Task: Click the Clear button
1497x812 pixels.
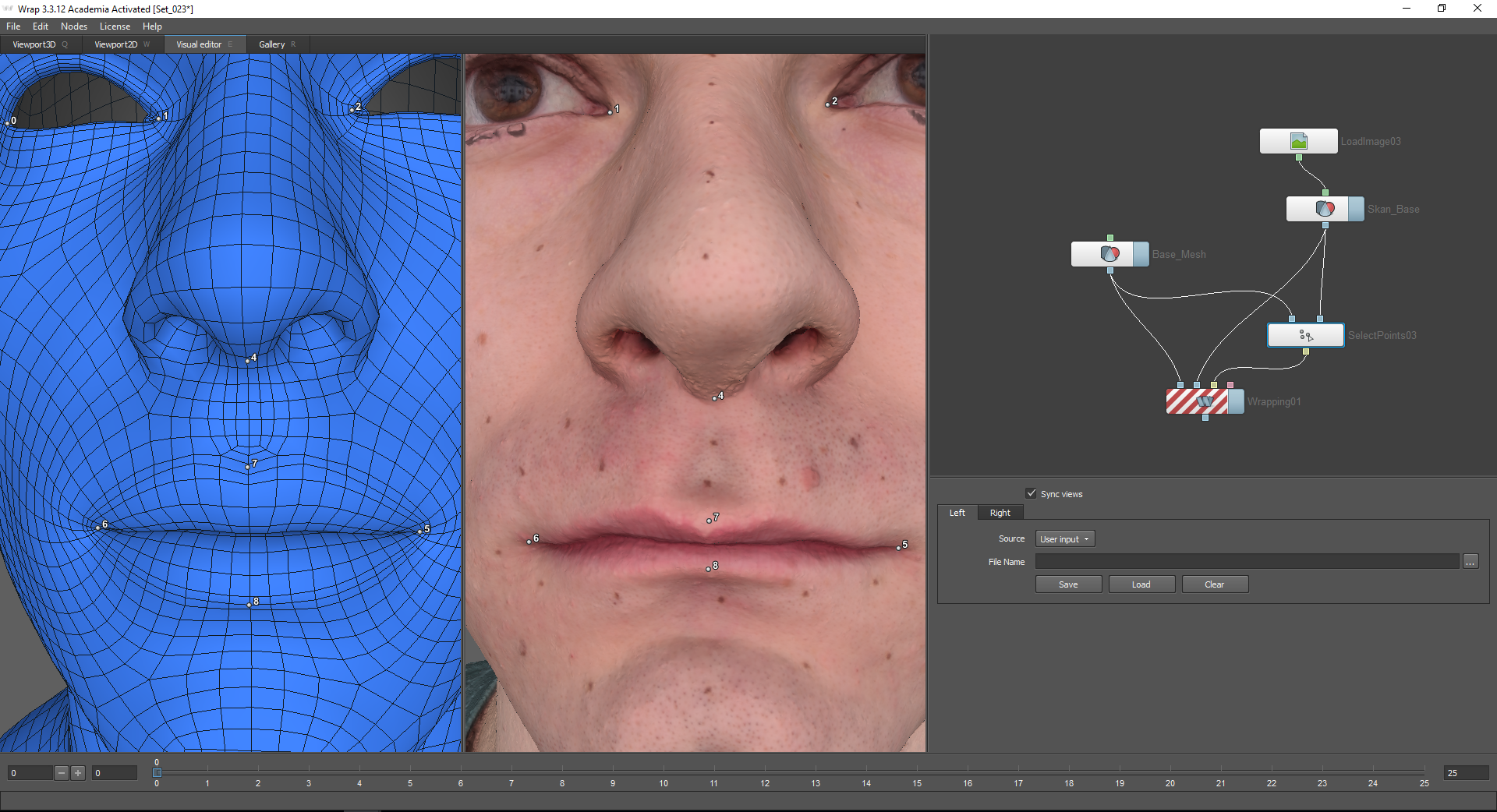Action: [x=1215, y=584]
